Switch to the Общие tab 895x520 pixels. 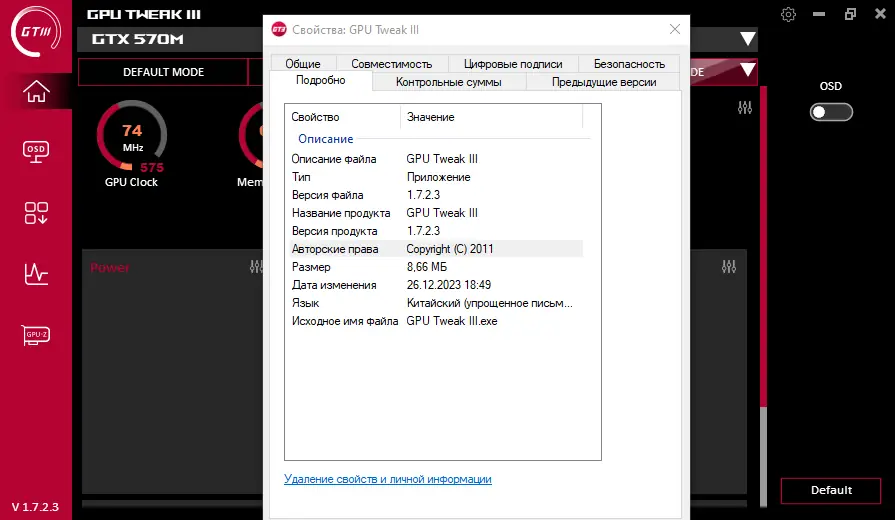click(x=303, y=64)
